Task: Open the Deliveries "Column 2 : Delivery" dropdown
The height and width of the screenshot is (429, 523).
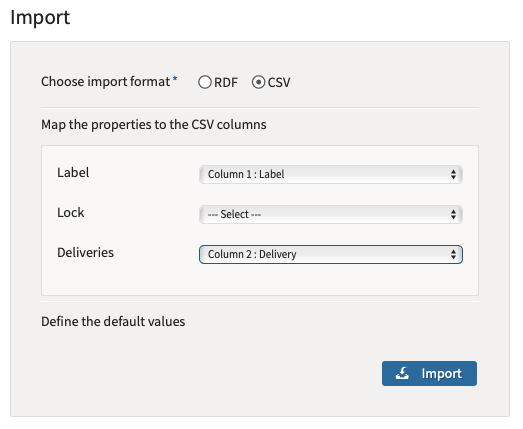Action: [331, 254]
